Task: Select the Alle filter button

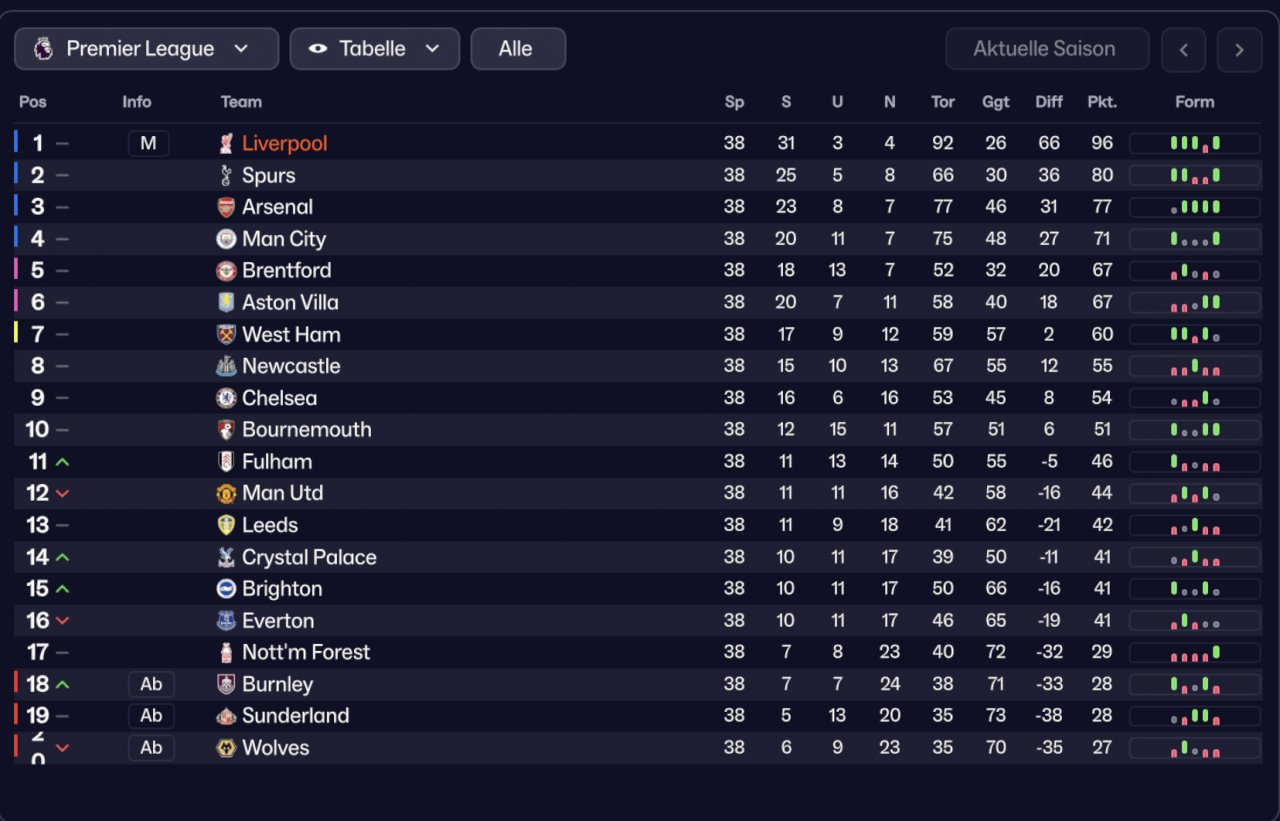Action: [517, 49]
